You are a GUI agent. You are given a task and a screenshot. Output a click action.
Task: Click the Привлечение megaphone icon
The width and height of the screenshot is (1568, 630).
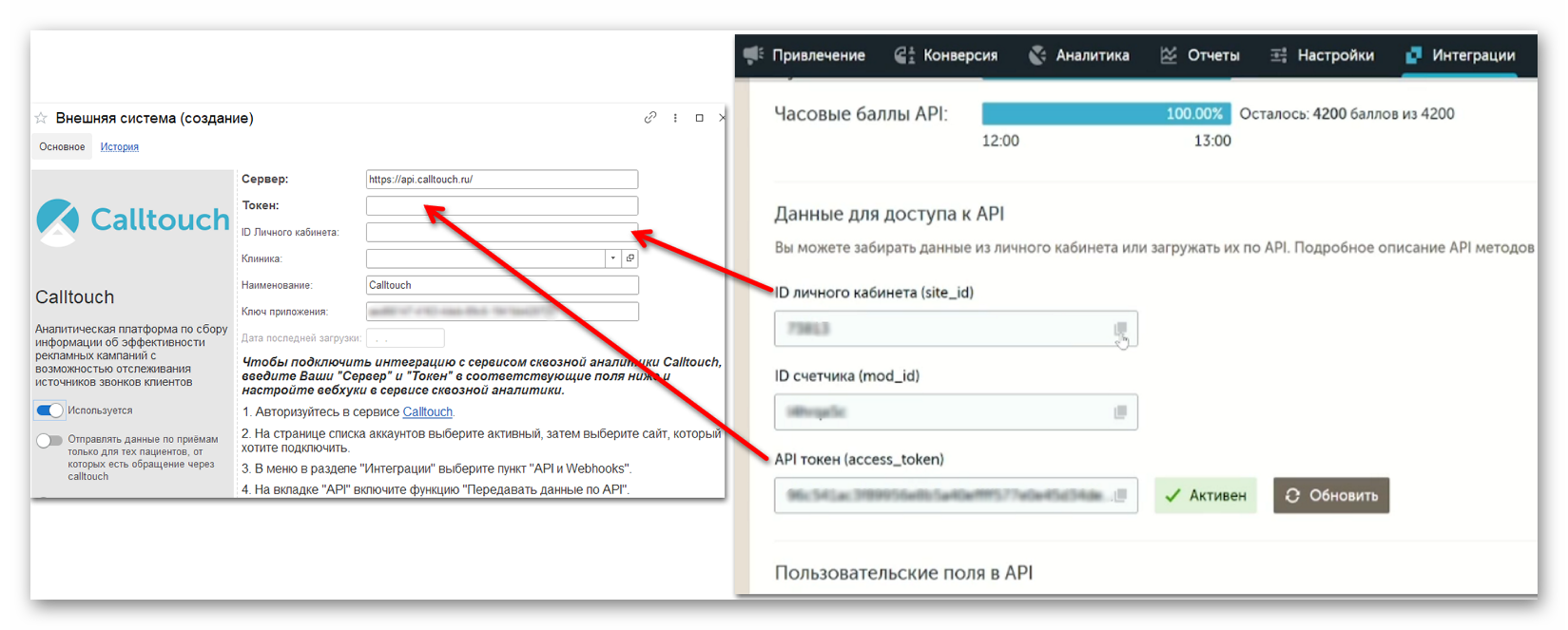point(754,55)
